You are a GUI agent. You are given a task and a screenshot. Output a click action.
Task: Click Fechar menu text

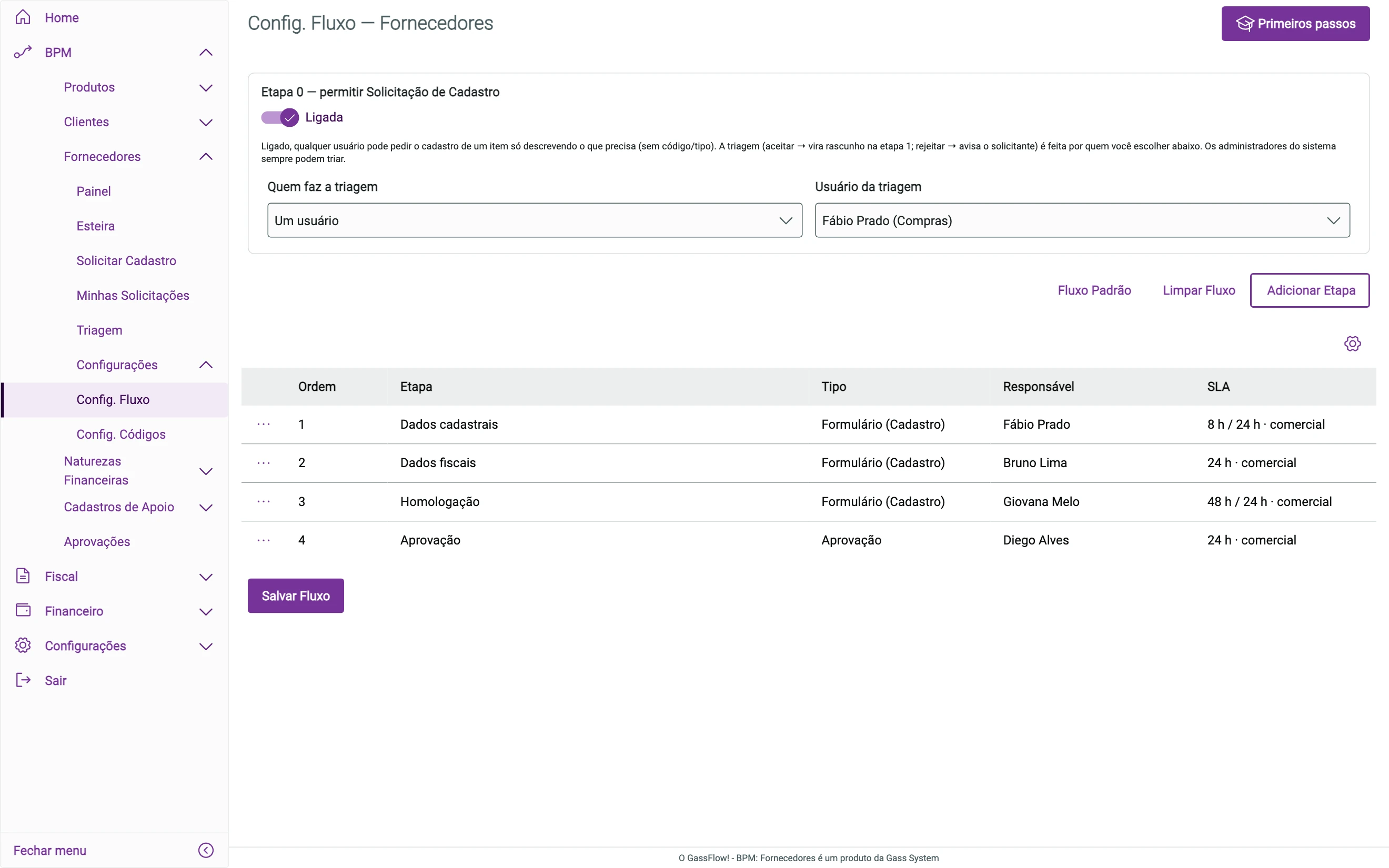50,850
